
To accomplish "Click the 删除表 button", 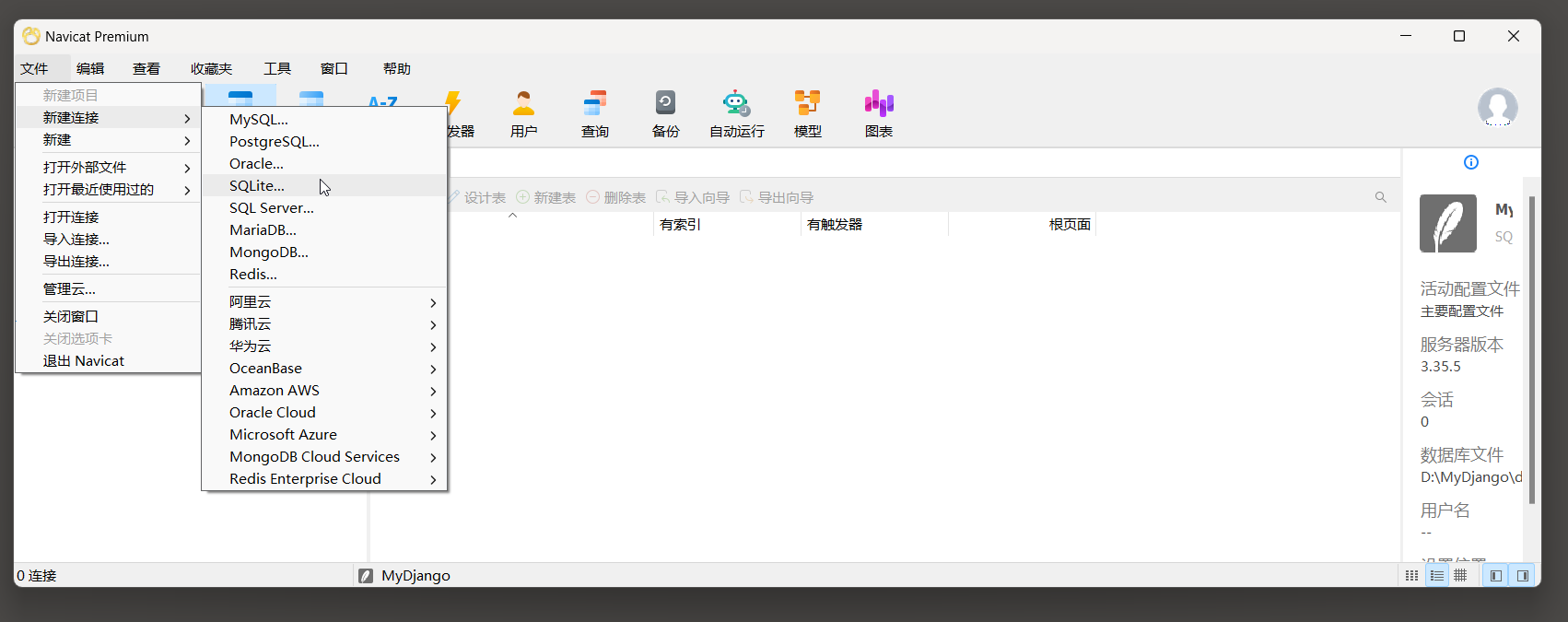I will tap(615, 197).
